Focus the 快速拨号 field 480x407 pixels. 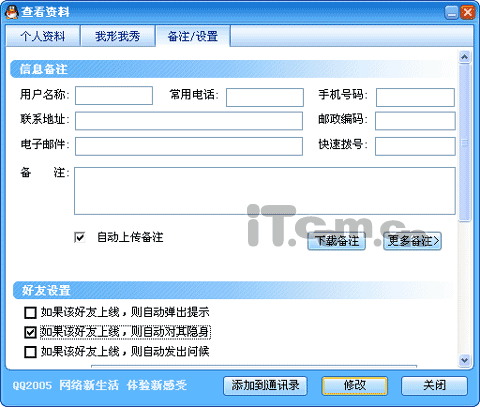point(415,146)
